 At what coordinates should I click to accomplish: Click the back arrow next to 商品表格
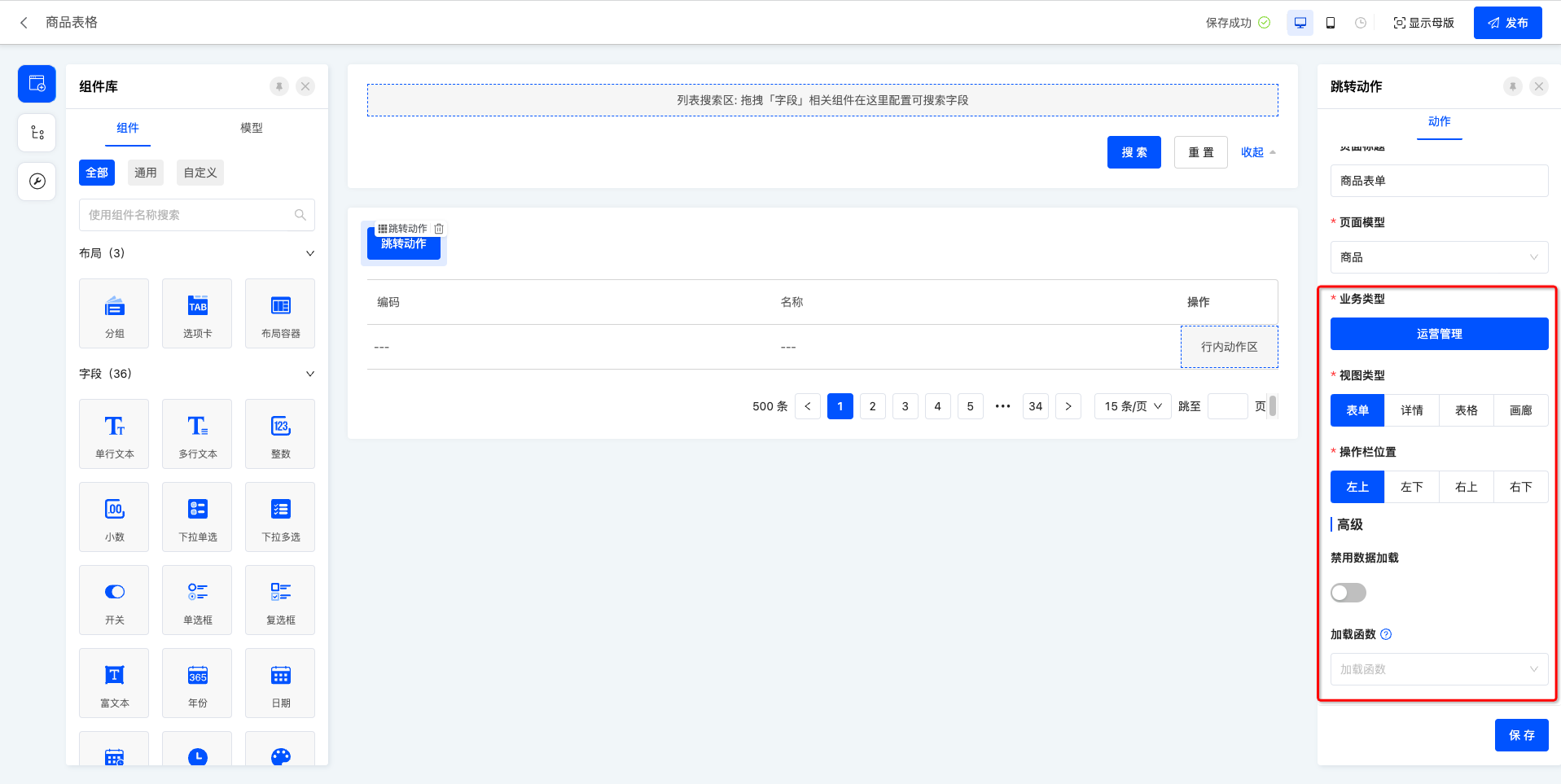click(x=24, y=23)
